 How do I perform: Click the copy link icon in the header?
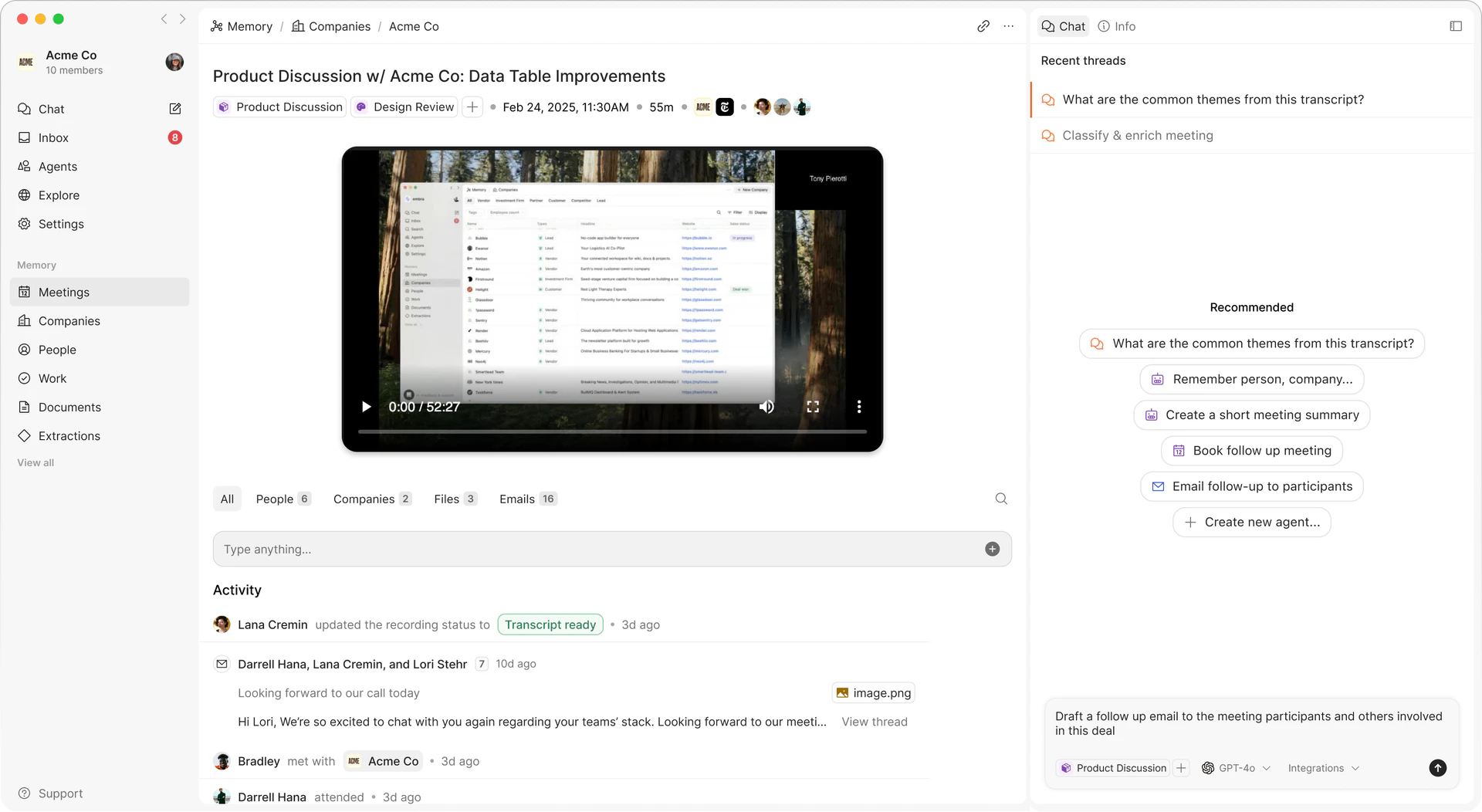click(983, 25)
